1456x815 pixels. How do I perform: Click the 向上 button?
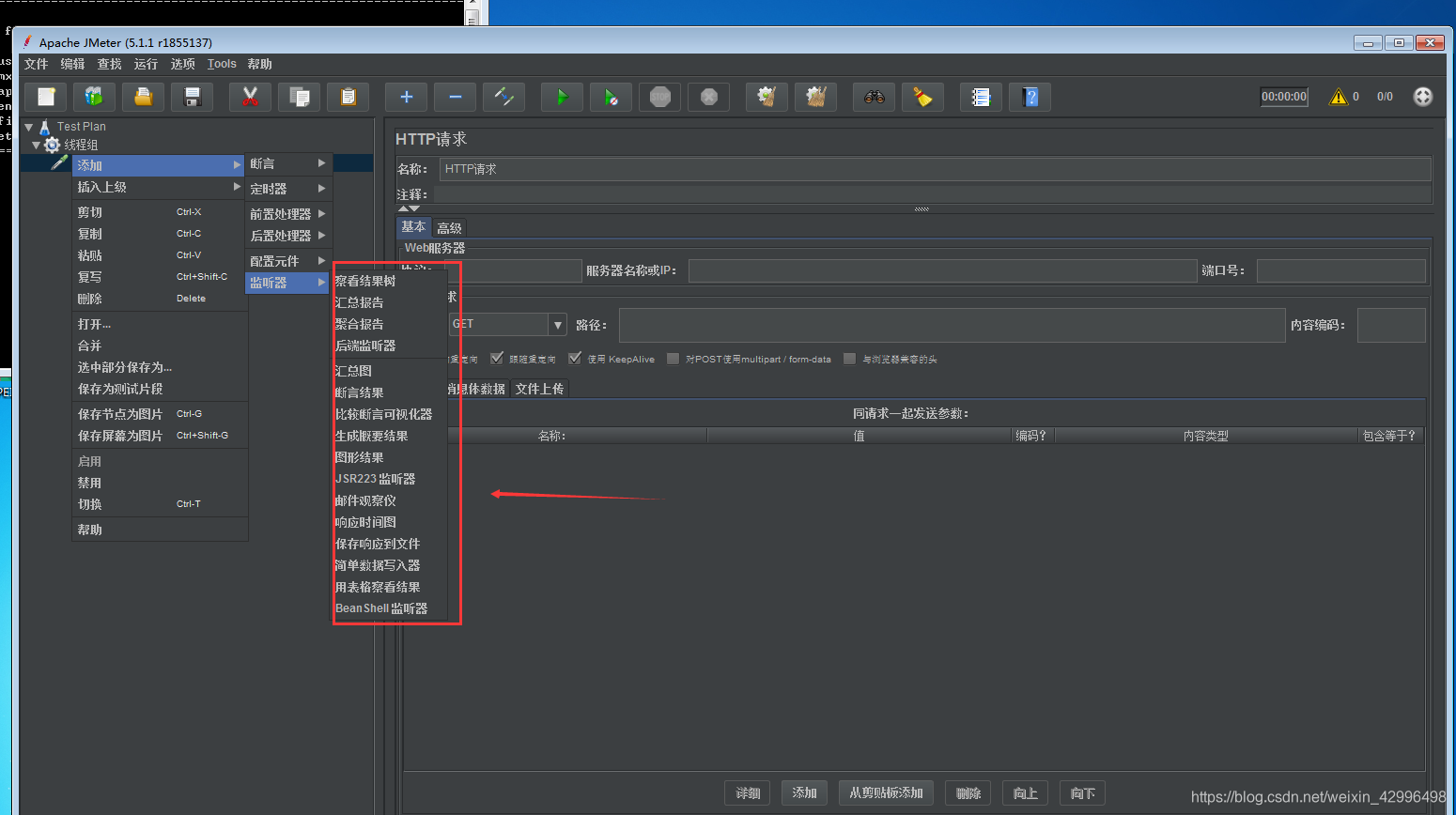pos(1026,793)
